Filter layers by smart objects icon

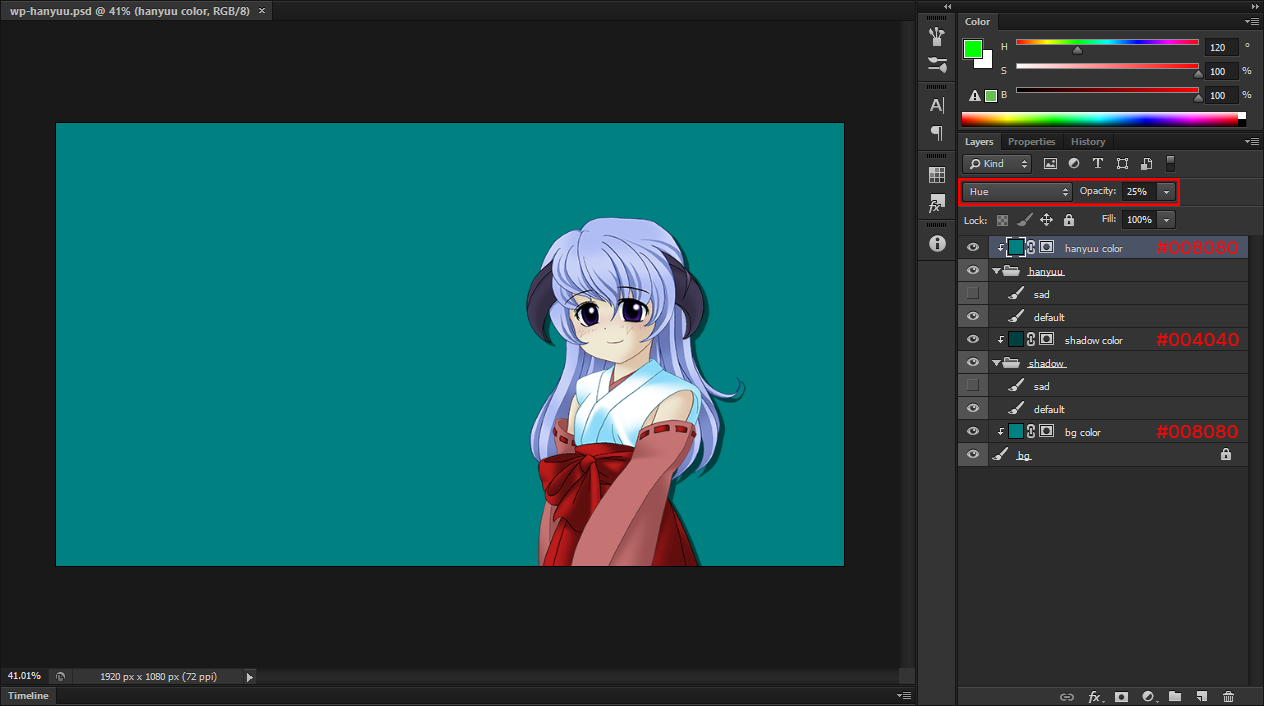pyautogui.click(x=1146, y=163)
